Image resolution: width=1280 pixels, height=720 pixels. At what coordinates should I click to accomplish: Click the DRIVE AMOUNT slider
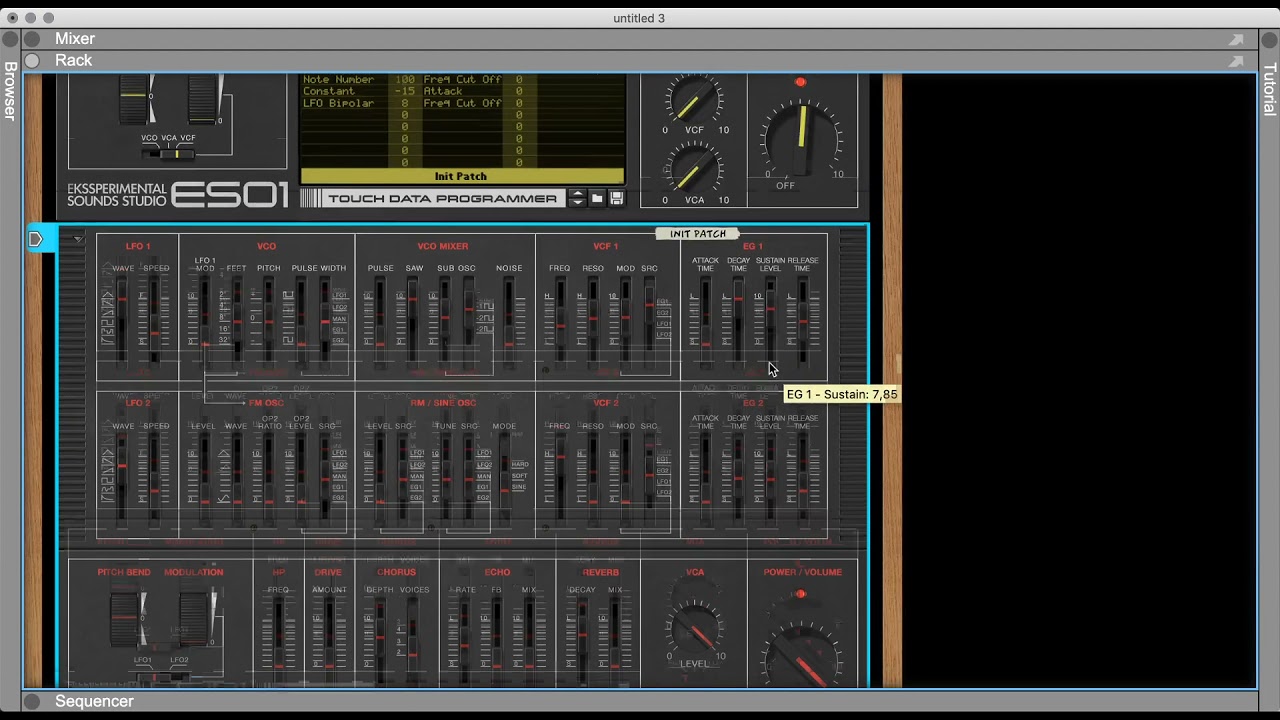(328, 640)
